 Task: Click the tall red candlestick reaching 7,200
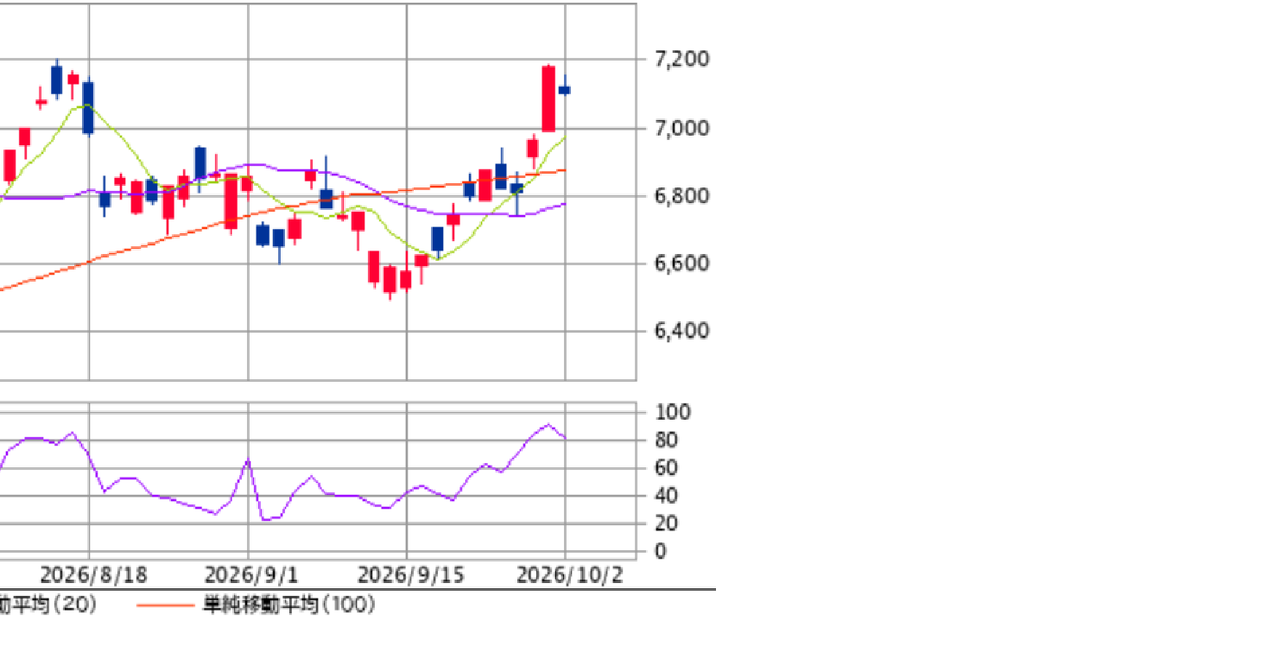click(x=549, y=98)
